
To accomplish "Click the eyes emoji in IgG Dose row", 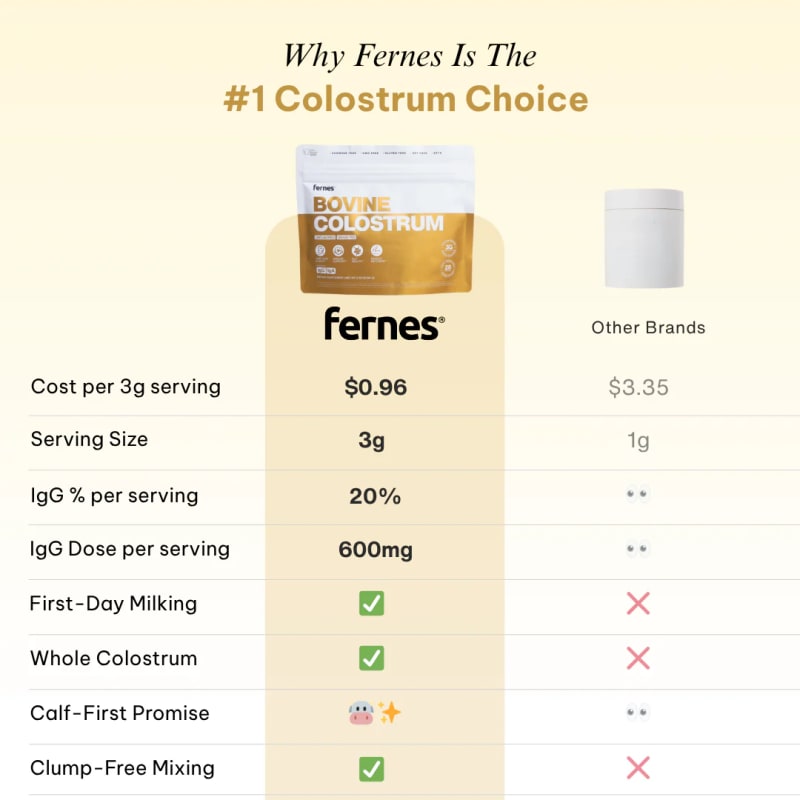I will (638, 549).
